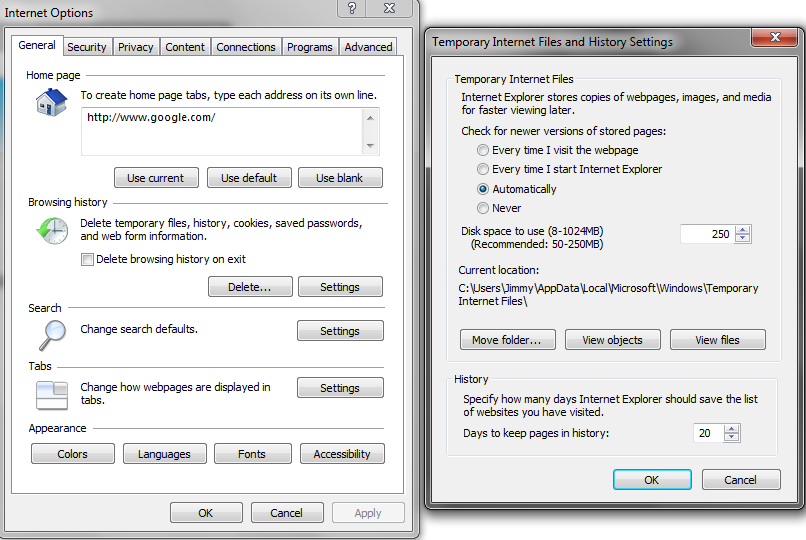Decrease days to keep pages in history

point(731,437)
